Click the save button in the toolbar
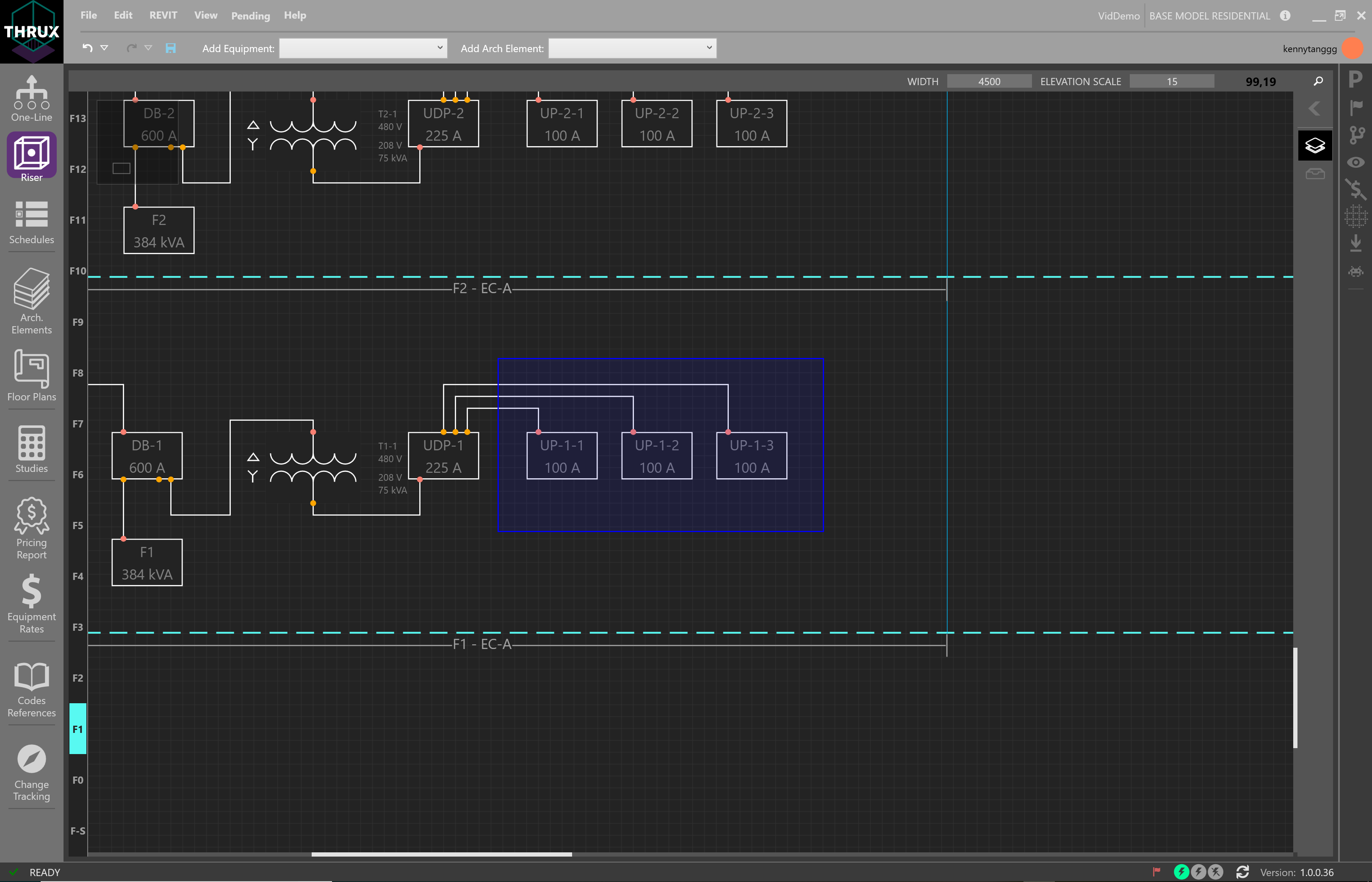The height and width of the screenshot is (882, 1372). [x=170, y=48]
